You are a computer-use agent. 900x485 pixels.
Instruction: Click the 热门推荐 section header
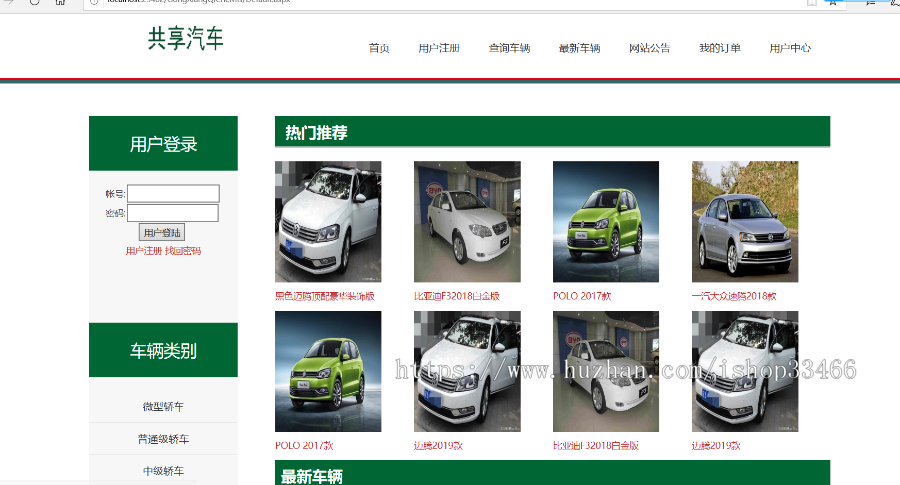pyautogui.click(x=552, y=131)
